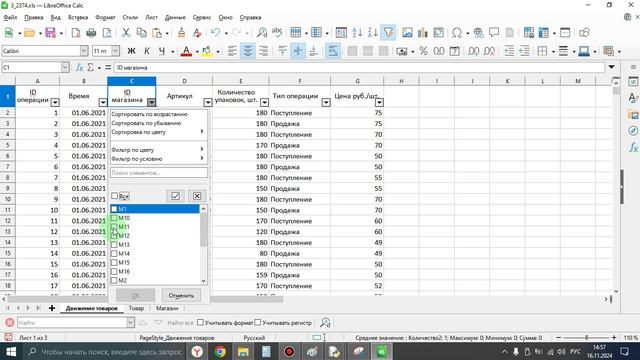The image size is (640, 360).
Task: Check the M1 filter checkbox
Action: click(114, 209)
